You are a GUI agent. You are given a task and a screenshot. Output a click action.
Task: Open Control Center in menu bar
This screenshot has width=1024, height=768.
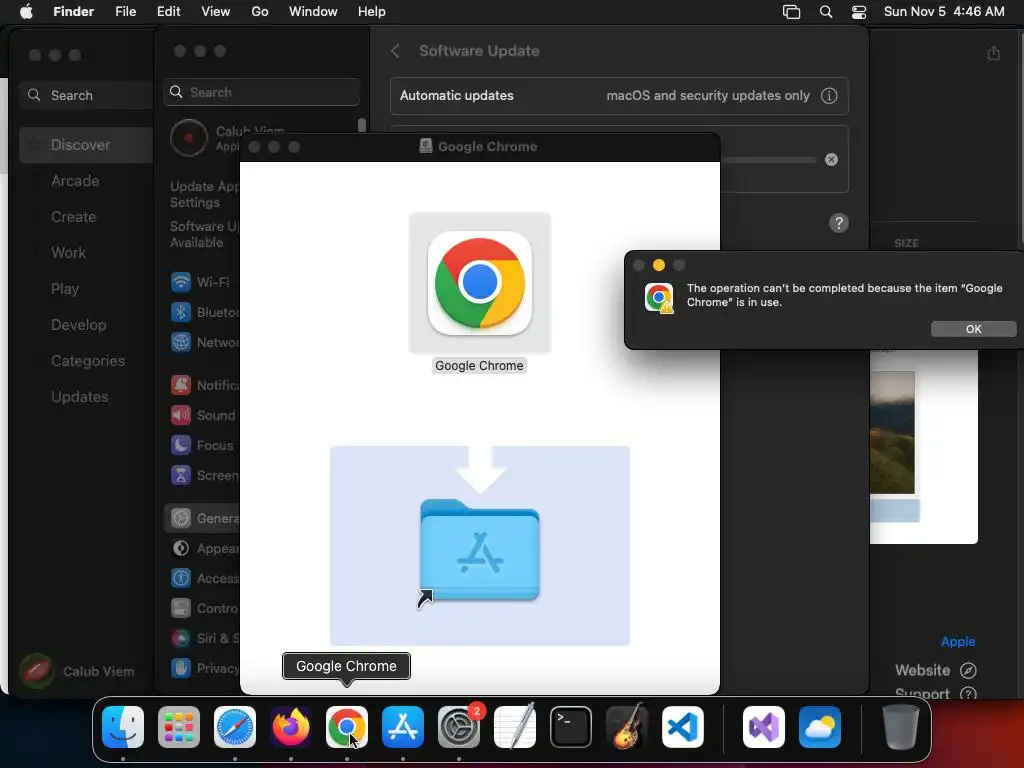859,12
